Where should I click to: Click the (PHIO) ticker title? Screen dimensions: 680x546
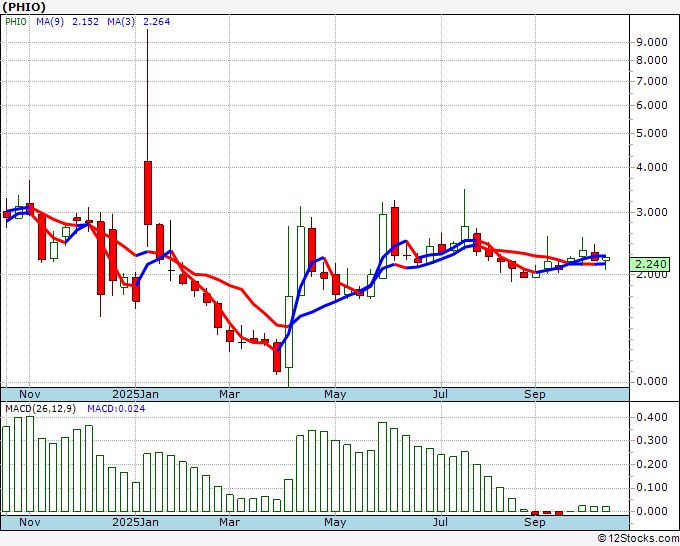point(23,7)
